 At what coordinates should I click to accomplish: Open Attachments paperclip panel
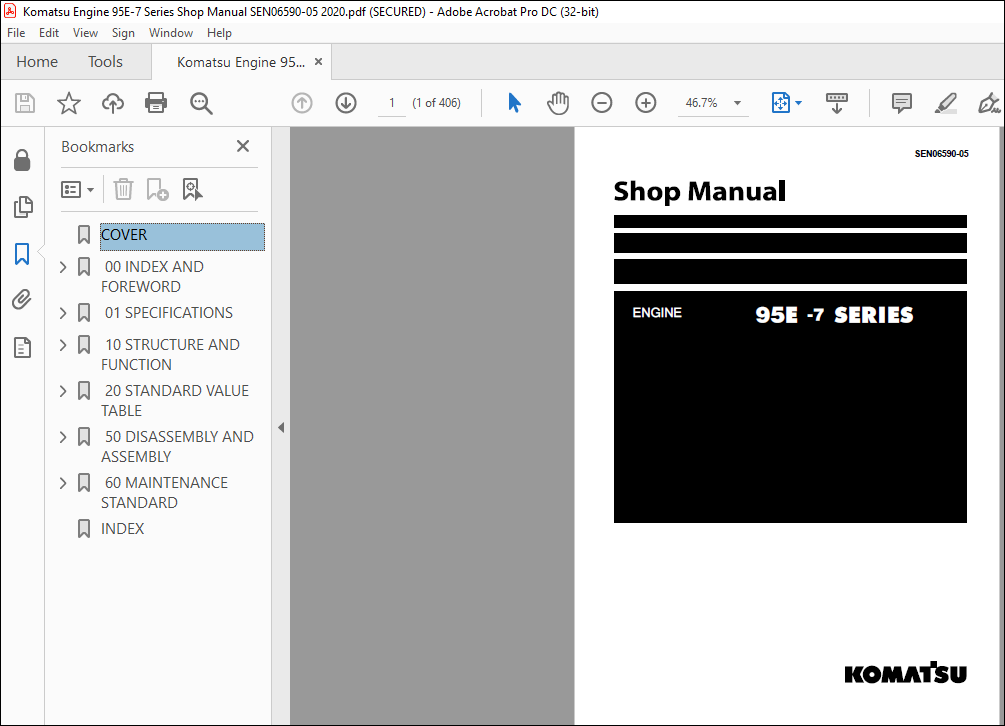22,300
